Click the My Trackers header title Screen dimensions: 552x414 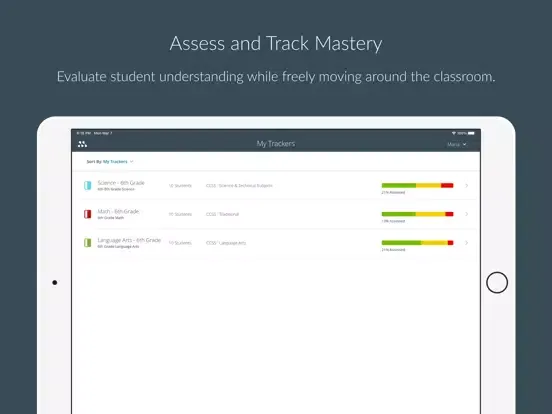click(x=276, y=144)
